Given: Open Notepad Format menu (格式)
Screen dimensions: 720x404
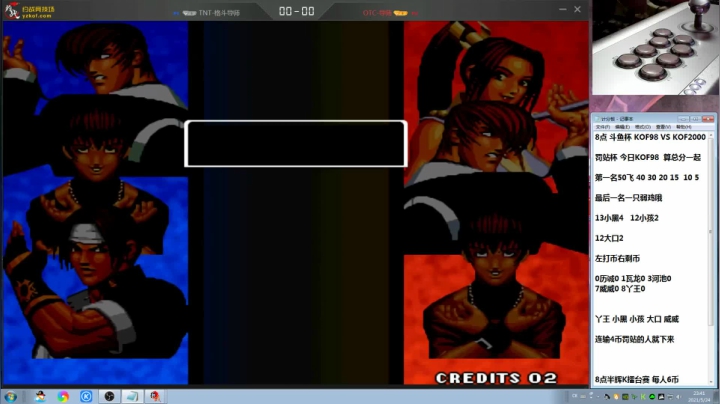Looking at the screenshot, I should (642, 127).
